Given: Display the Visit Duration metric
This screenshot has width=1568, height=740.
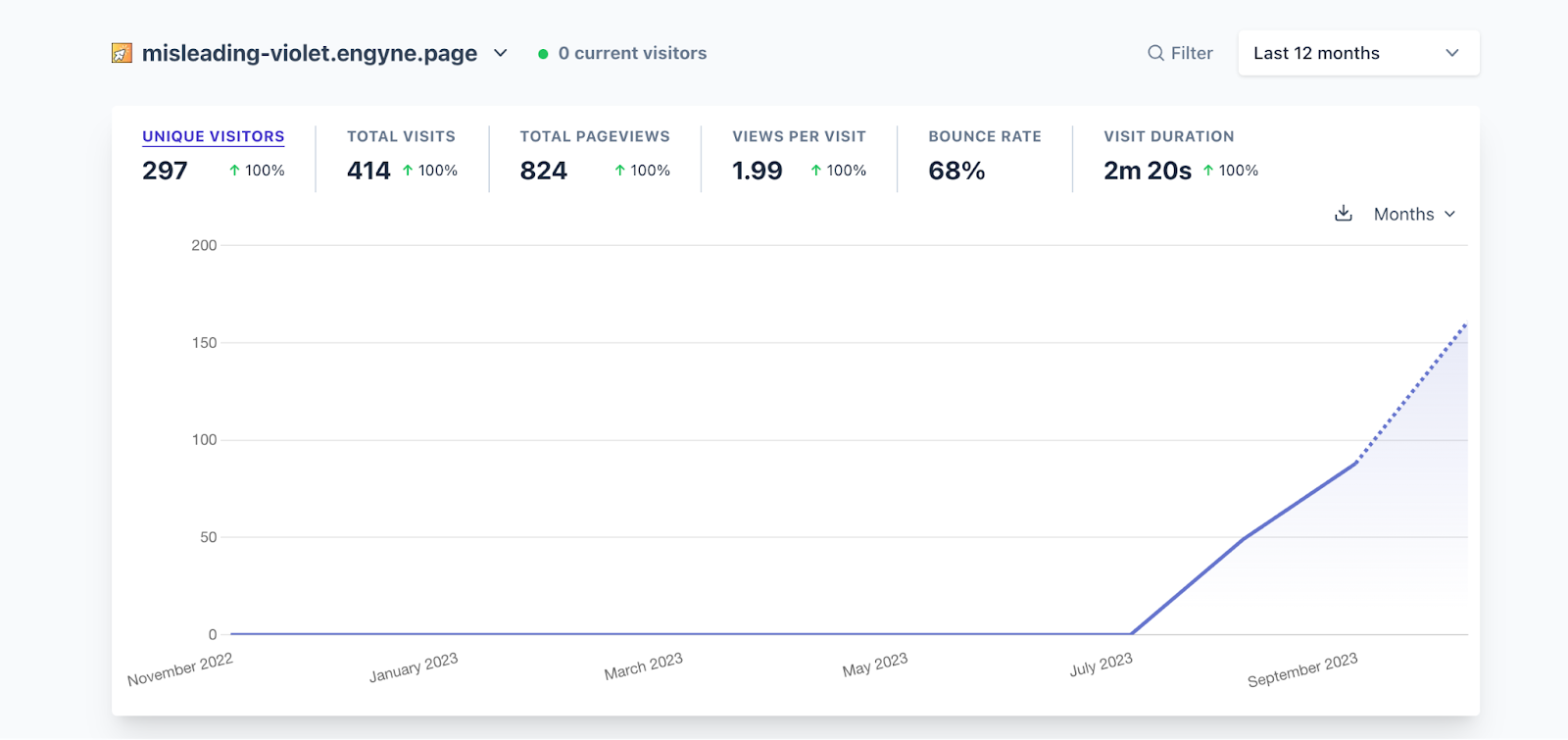Looking at the screenshot, I should pyautogui.click(x=1168, y=136).
